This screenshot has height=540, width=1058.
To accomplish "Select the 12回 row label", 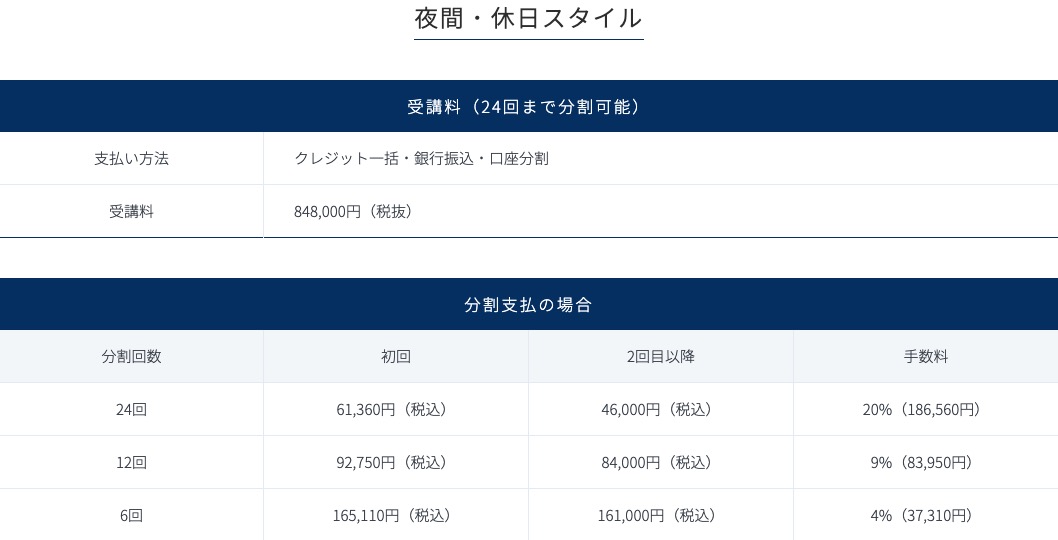I will tap(132, 462).
